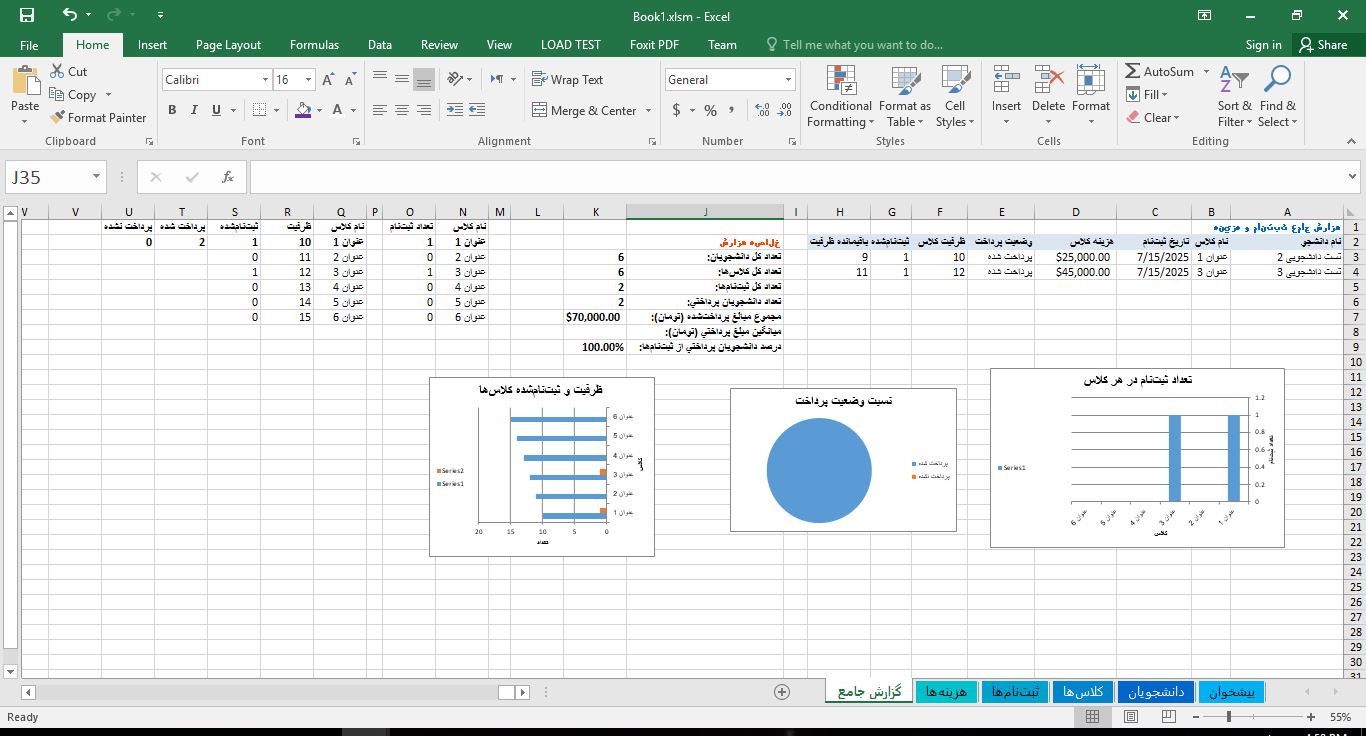This screenshot has height=736, width=1366.
Task: Click the Undo arrow icon
Action: click(x=69, y=15)
